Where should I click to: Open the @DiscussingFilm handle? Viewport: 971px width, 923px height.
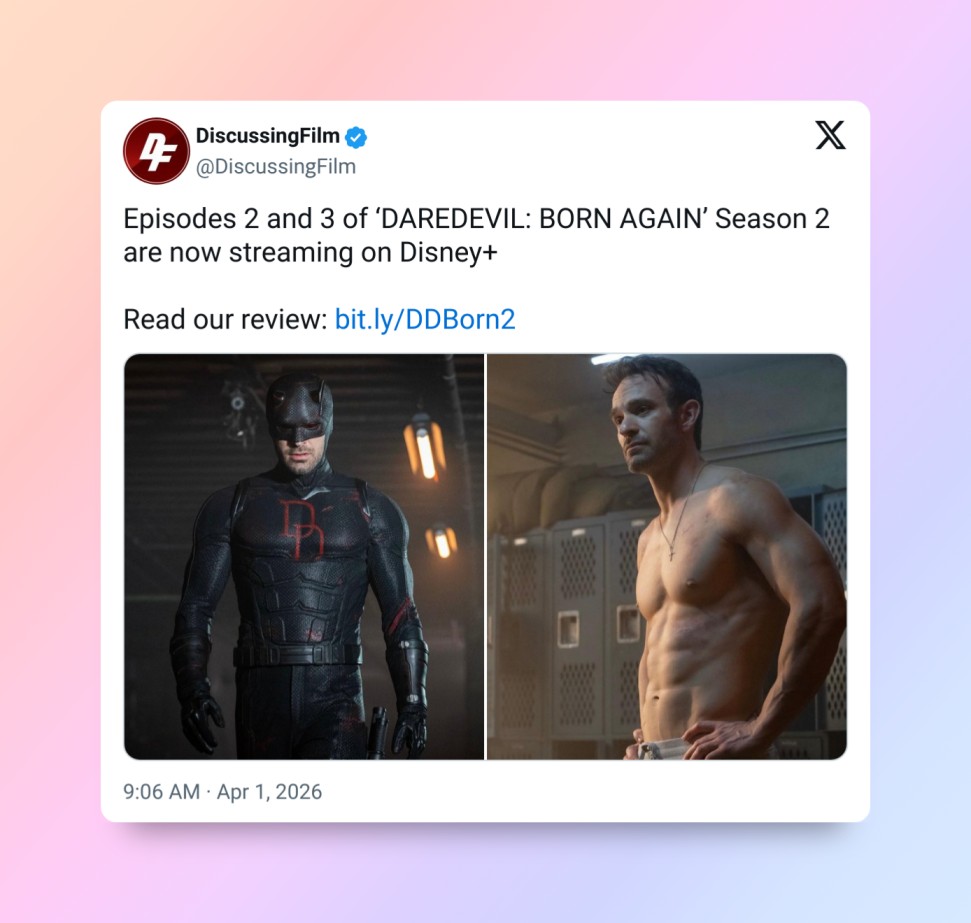pos(276,167)
